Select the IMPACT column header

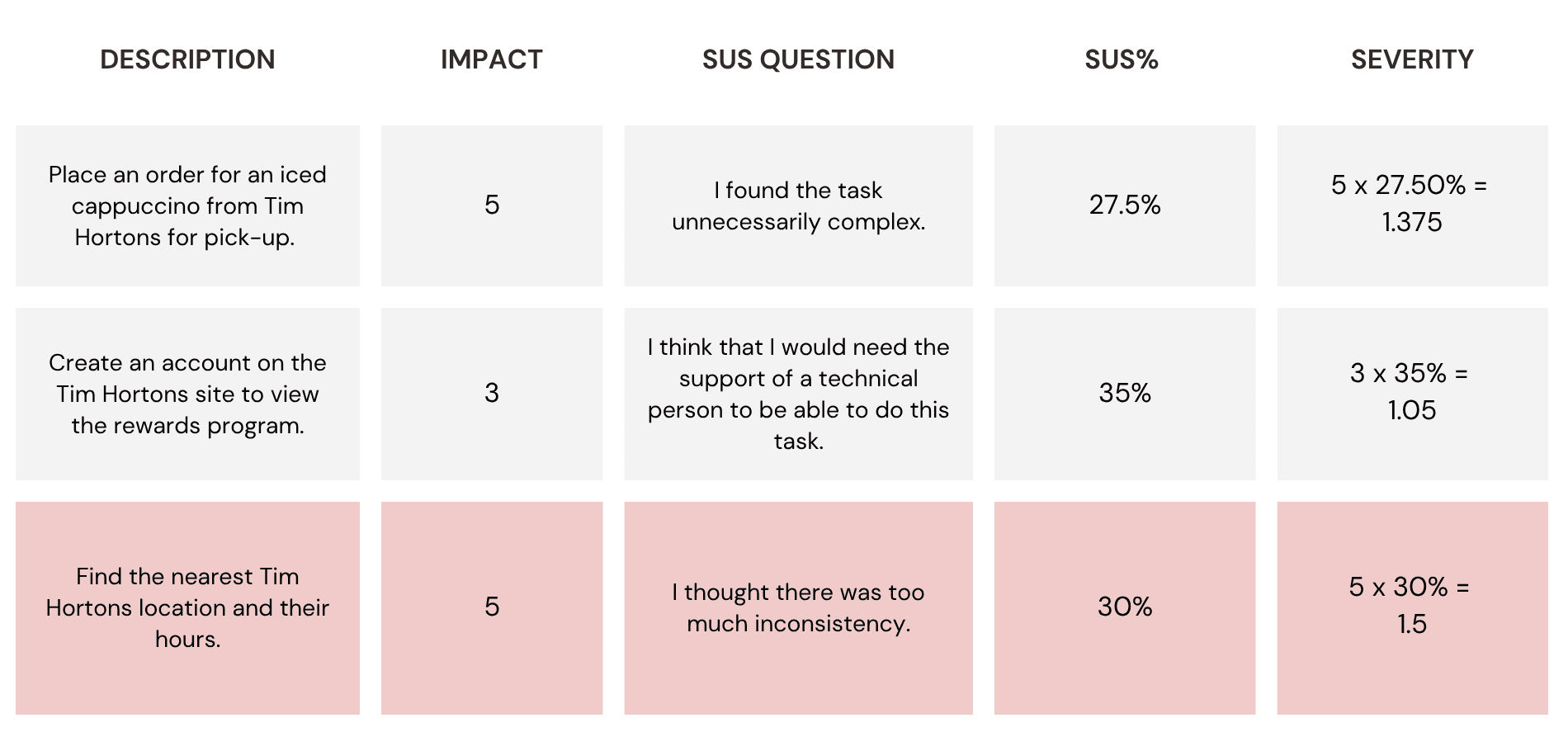tap(492, 59)
